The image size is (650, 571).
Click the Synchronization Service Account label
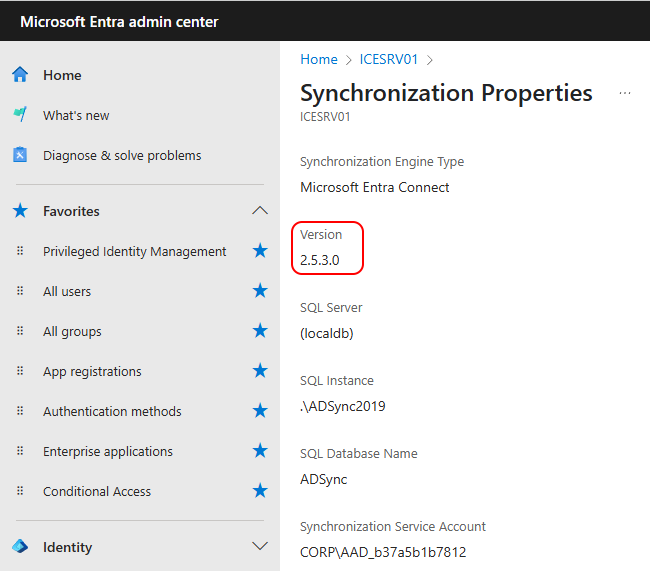(x=393, y=527)
